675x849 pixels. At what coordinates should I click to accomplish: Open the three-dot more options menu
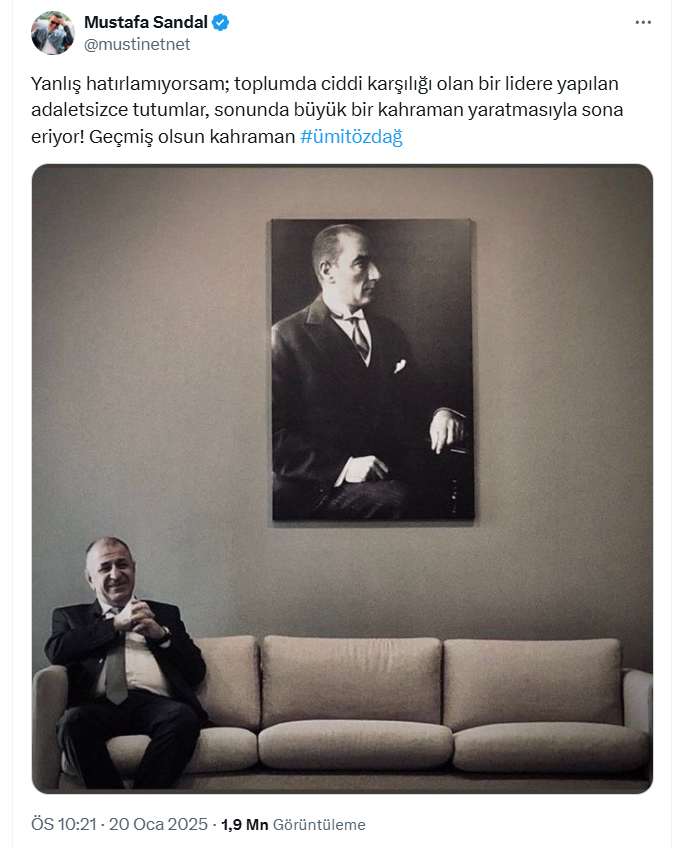(643, 22)
